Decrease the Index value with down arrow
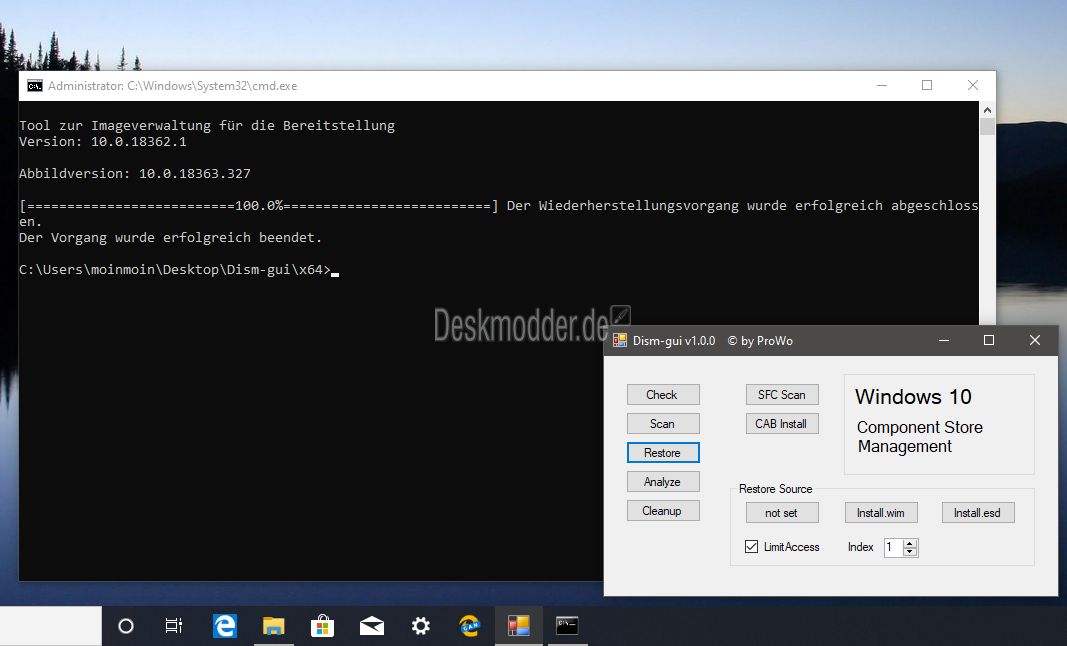Image resolution: width=1067 pixels, height=646 pixels. pos(910,551)
